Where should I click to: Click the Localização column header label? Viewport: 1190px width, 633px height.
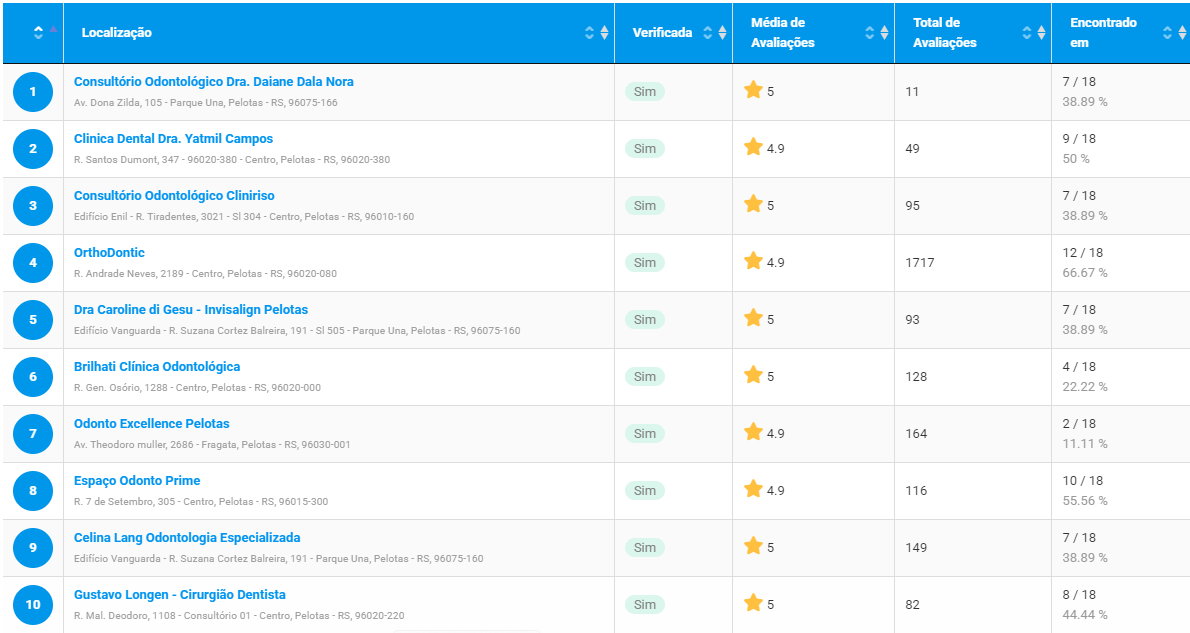point(117,33)
